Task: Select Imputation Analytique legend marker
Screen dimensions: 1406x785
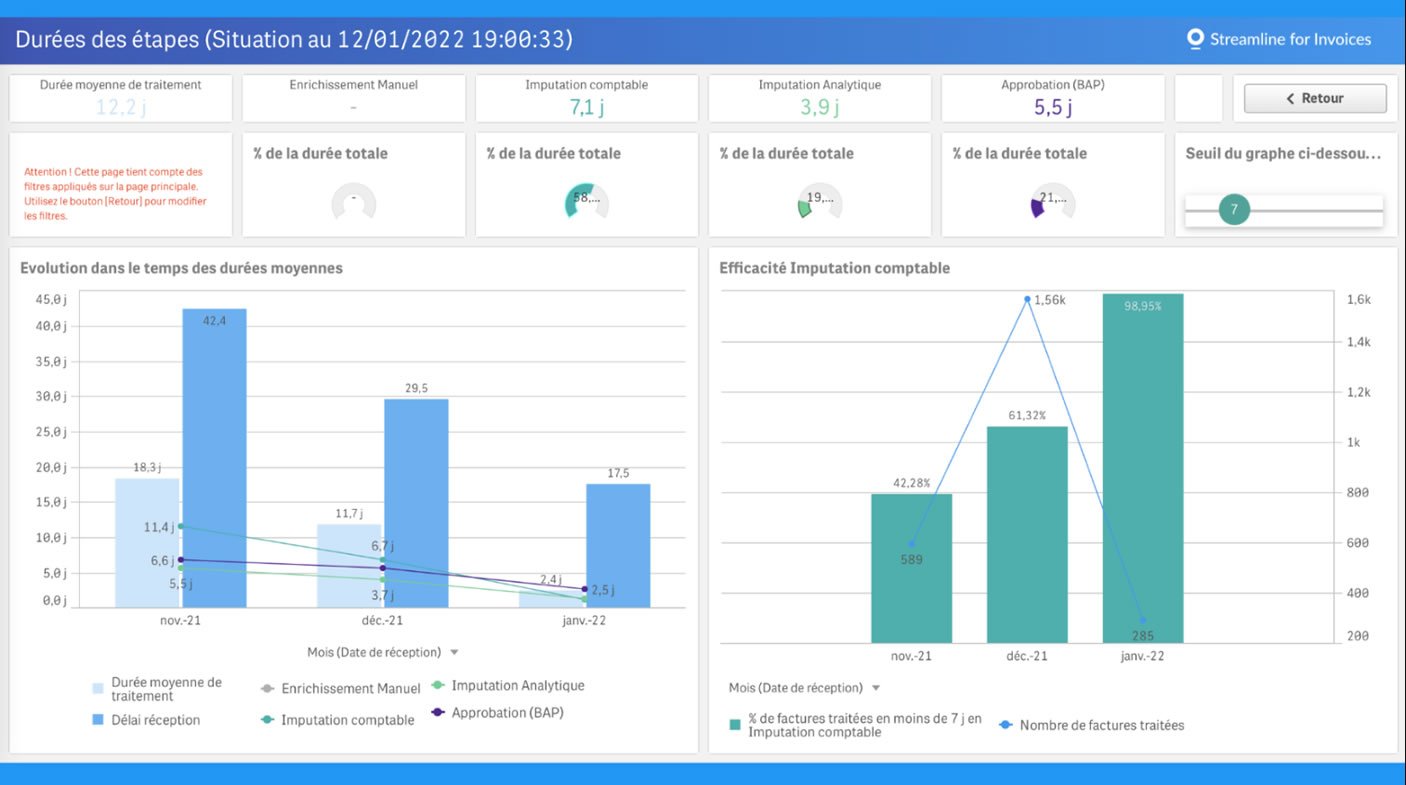Action: click(438, 686)
